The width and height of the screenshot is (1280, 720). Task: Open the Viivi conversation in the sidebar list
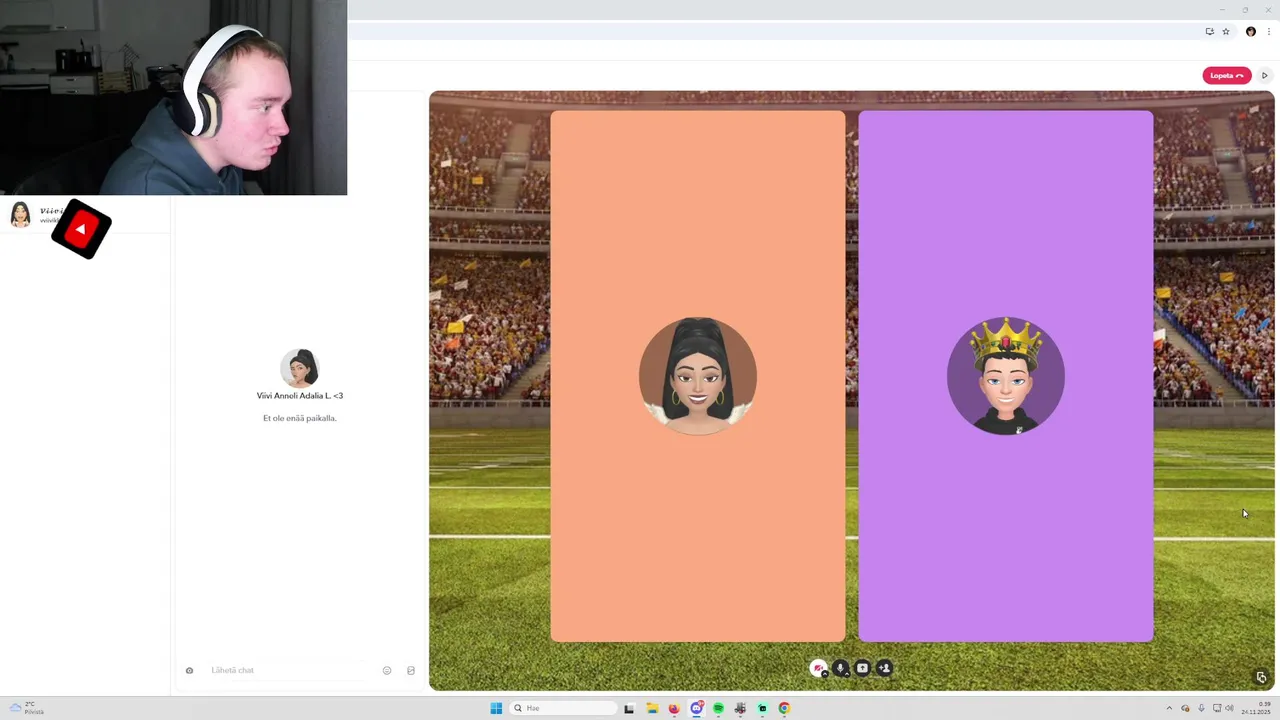[x=85, y=215]
